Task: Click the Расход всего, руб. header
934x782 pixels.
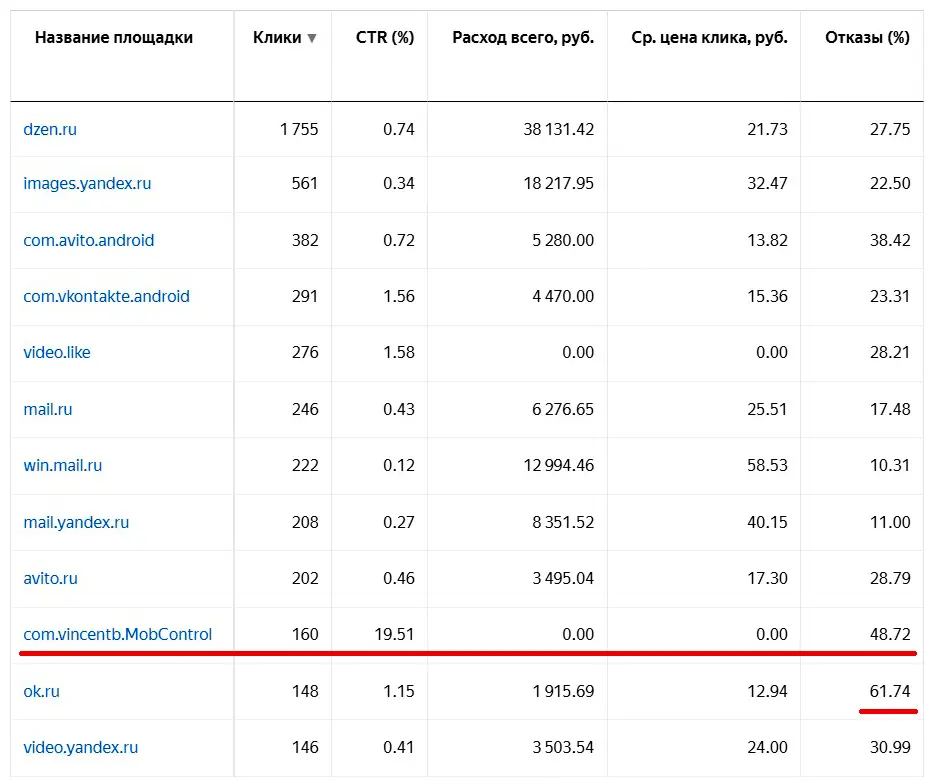Action: coord(523,38)
